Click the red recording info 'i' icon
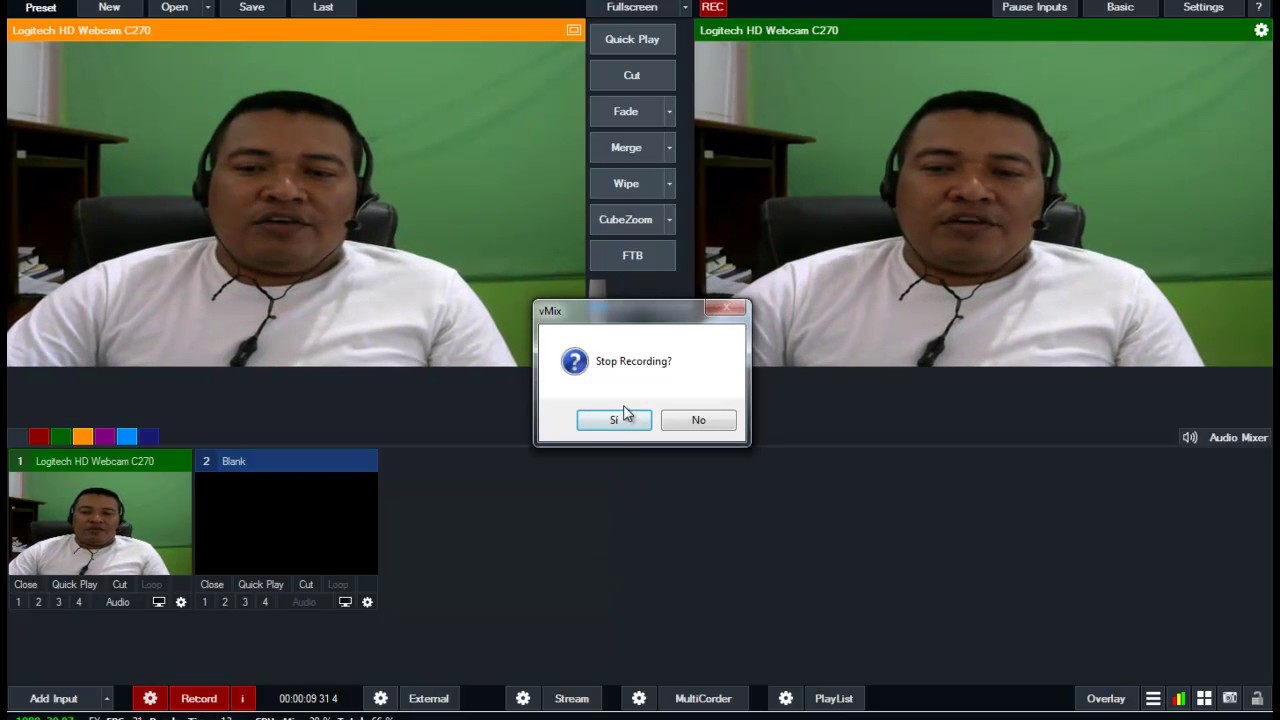This screenshot has height=720, width=1280. 242,698
